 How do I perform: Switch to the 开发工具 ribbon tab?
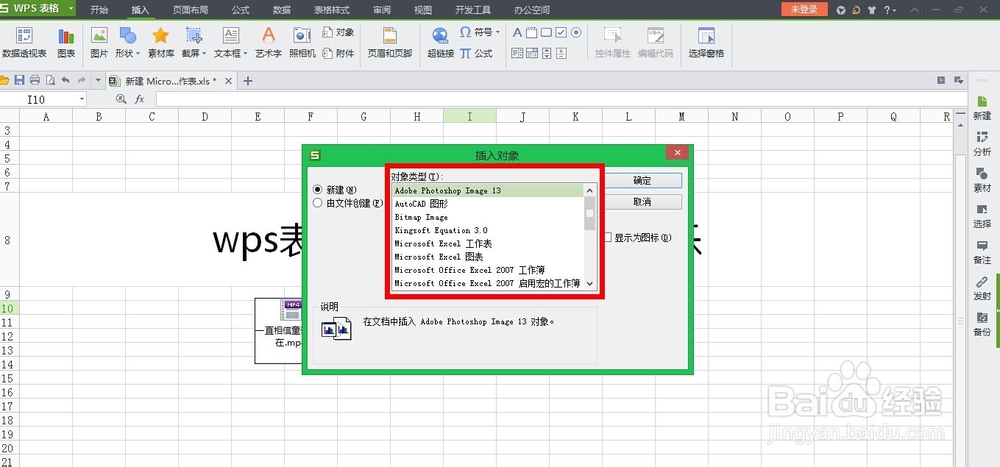[473, 10]
